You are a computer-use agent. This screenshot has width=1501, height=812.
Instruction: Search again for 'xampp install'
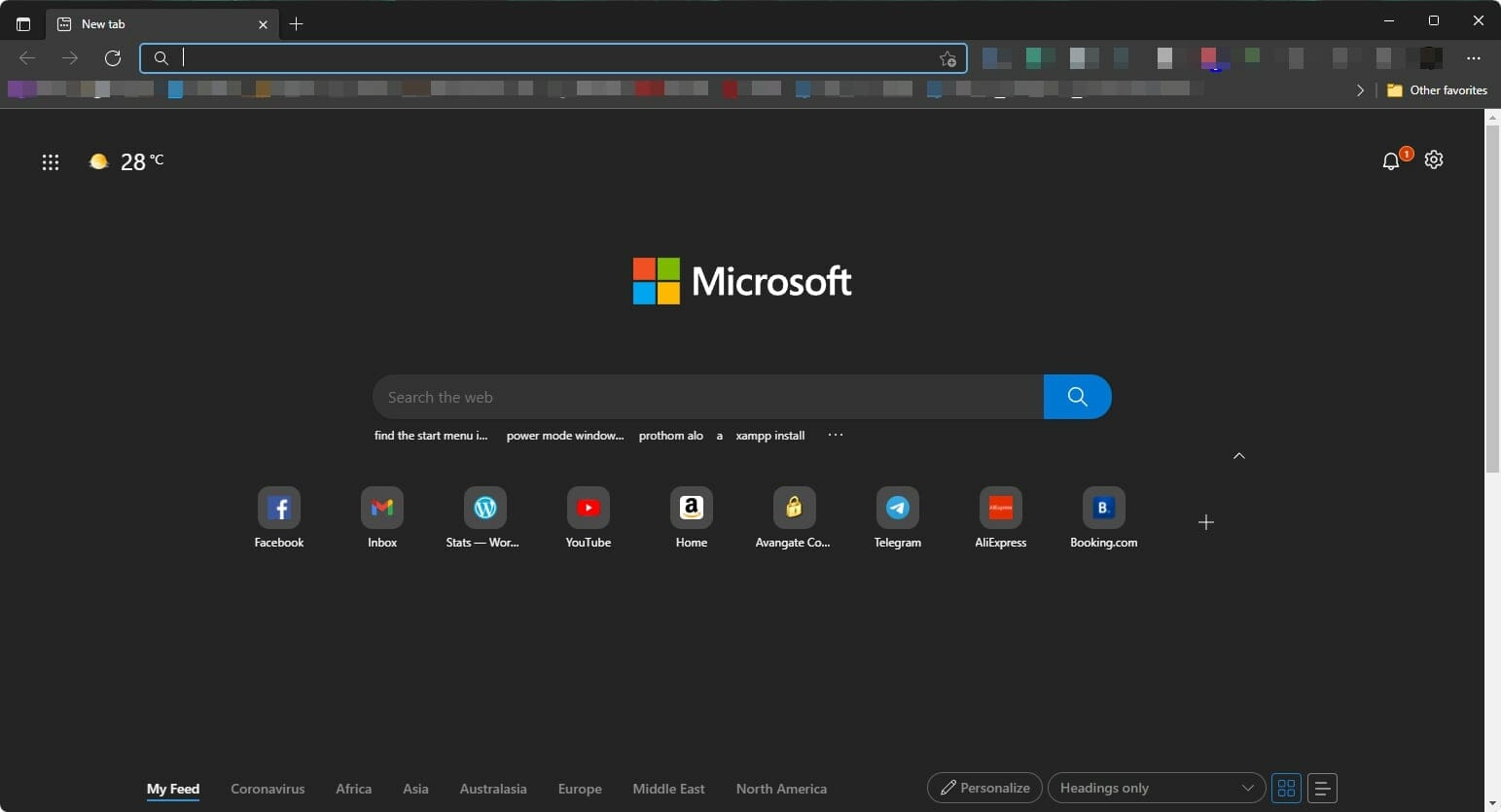pos(770,436)
